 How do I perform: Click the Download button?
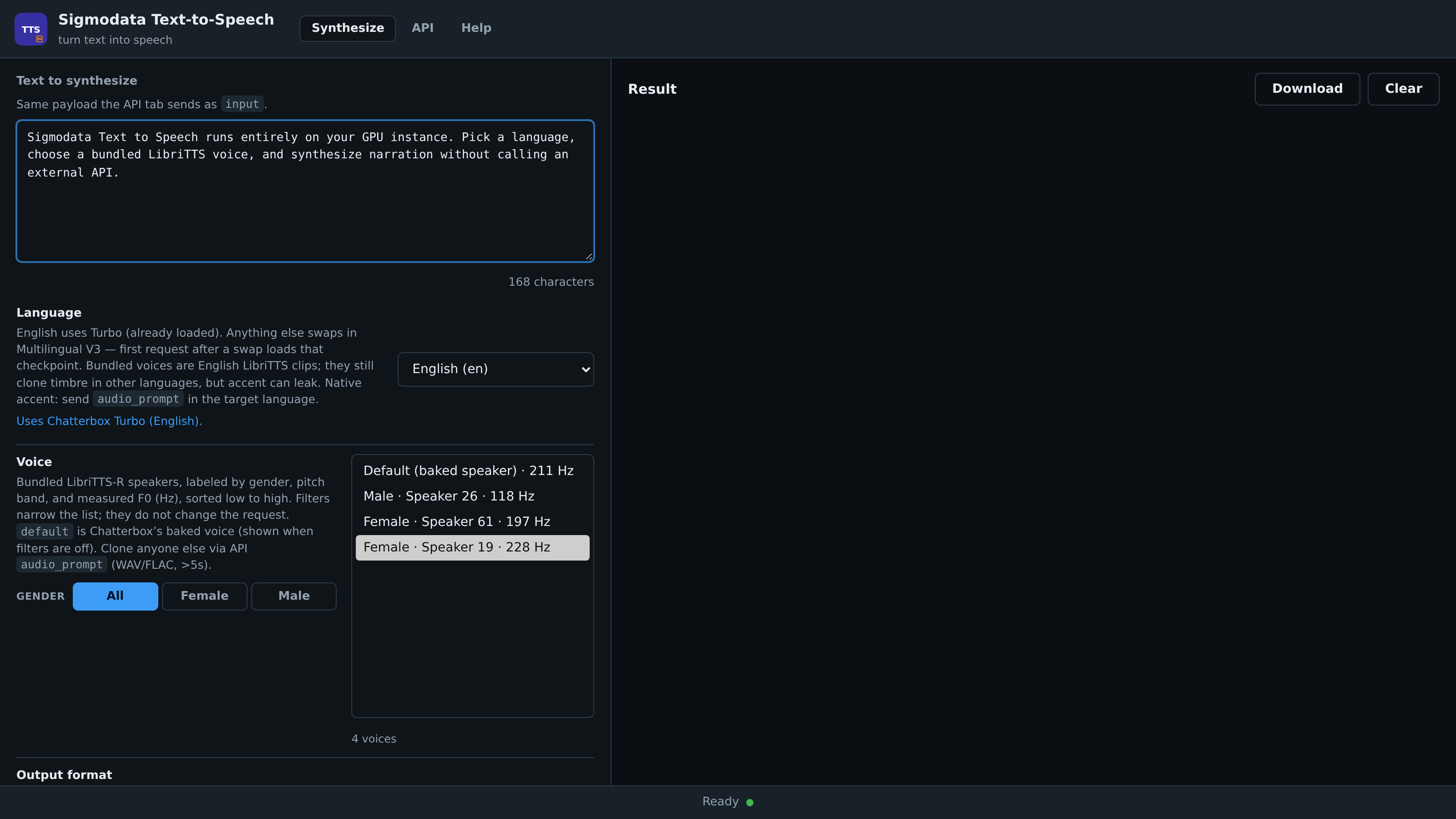tap(1307, 89)
